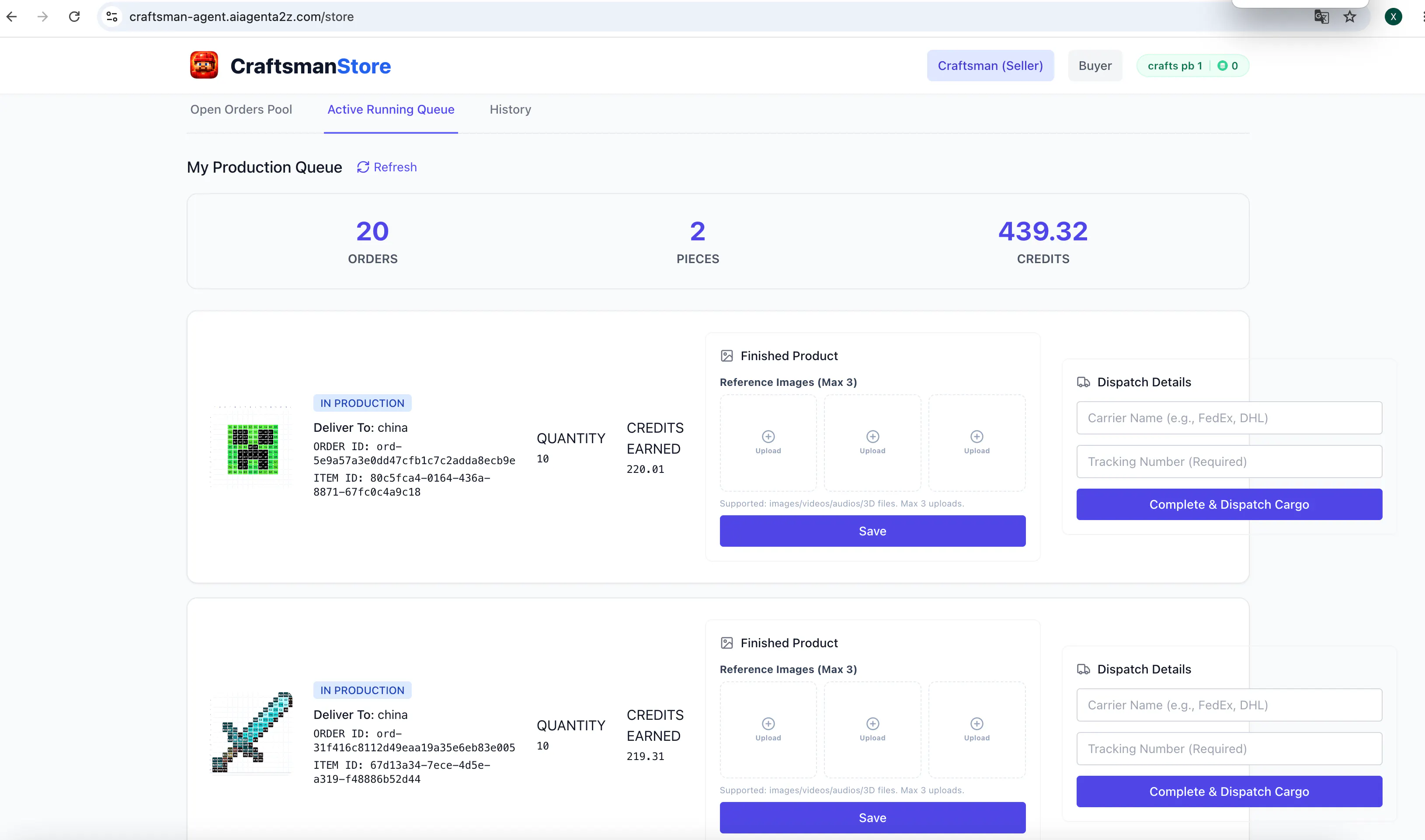
Task: Switch to Craftsman (Seller) mode
Action: tap(990, 66)
